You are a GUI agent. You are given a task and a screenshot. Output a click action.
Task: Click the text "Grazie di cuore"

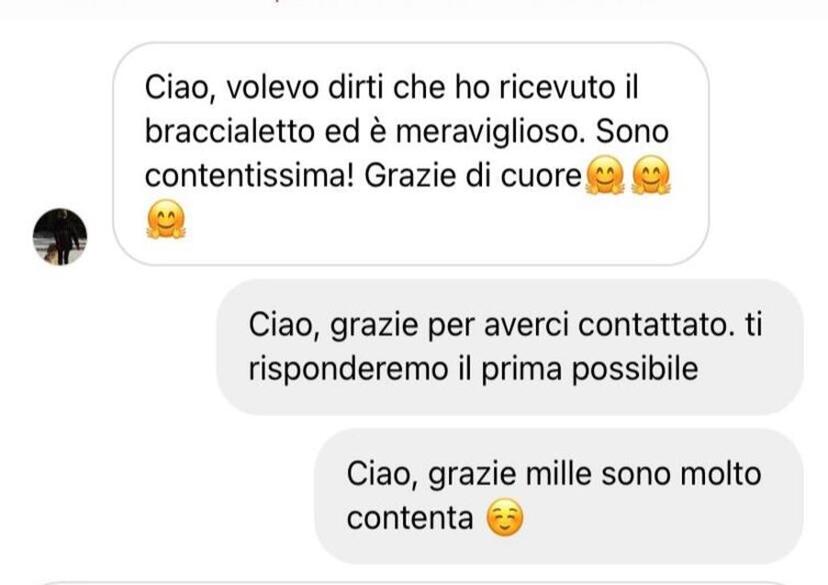click(473, 176)
